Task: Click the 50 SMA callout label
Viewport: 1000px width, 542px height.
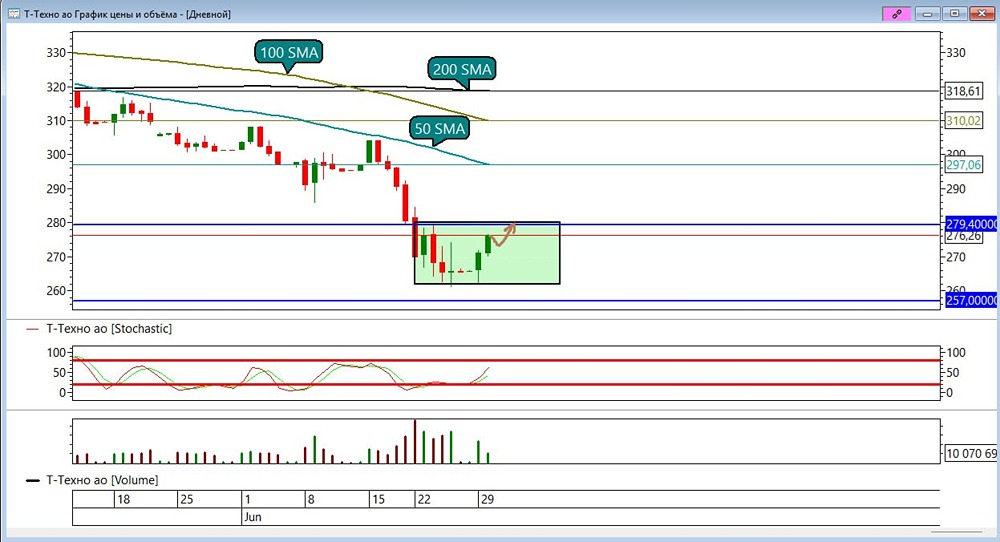Action: tap(439, 128)
